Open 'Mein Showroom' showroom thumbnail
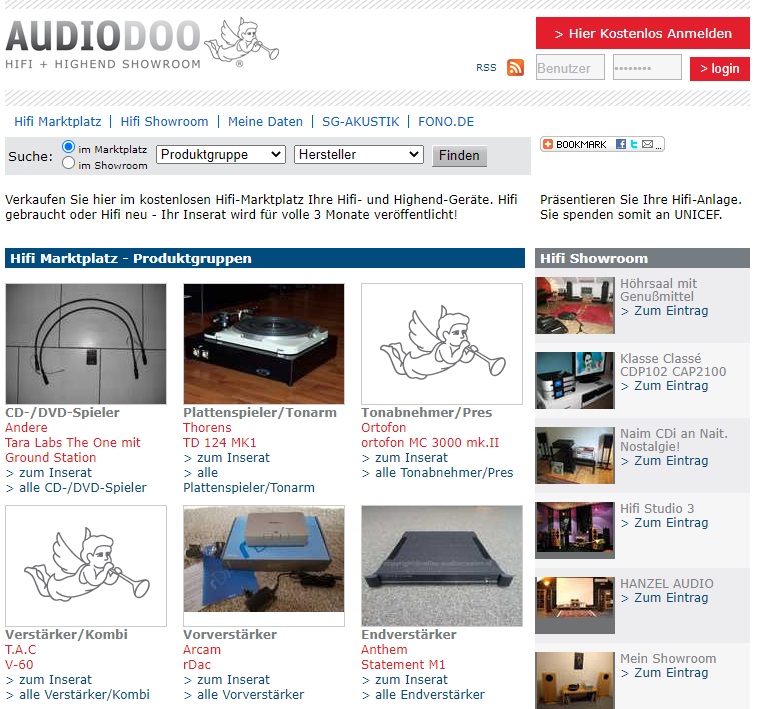Image resolution: width=769 pixels, height=709 pixels. point(575,680)
